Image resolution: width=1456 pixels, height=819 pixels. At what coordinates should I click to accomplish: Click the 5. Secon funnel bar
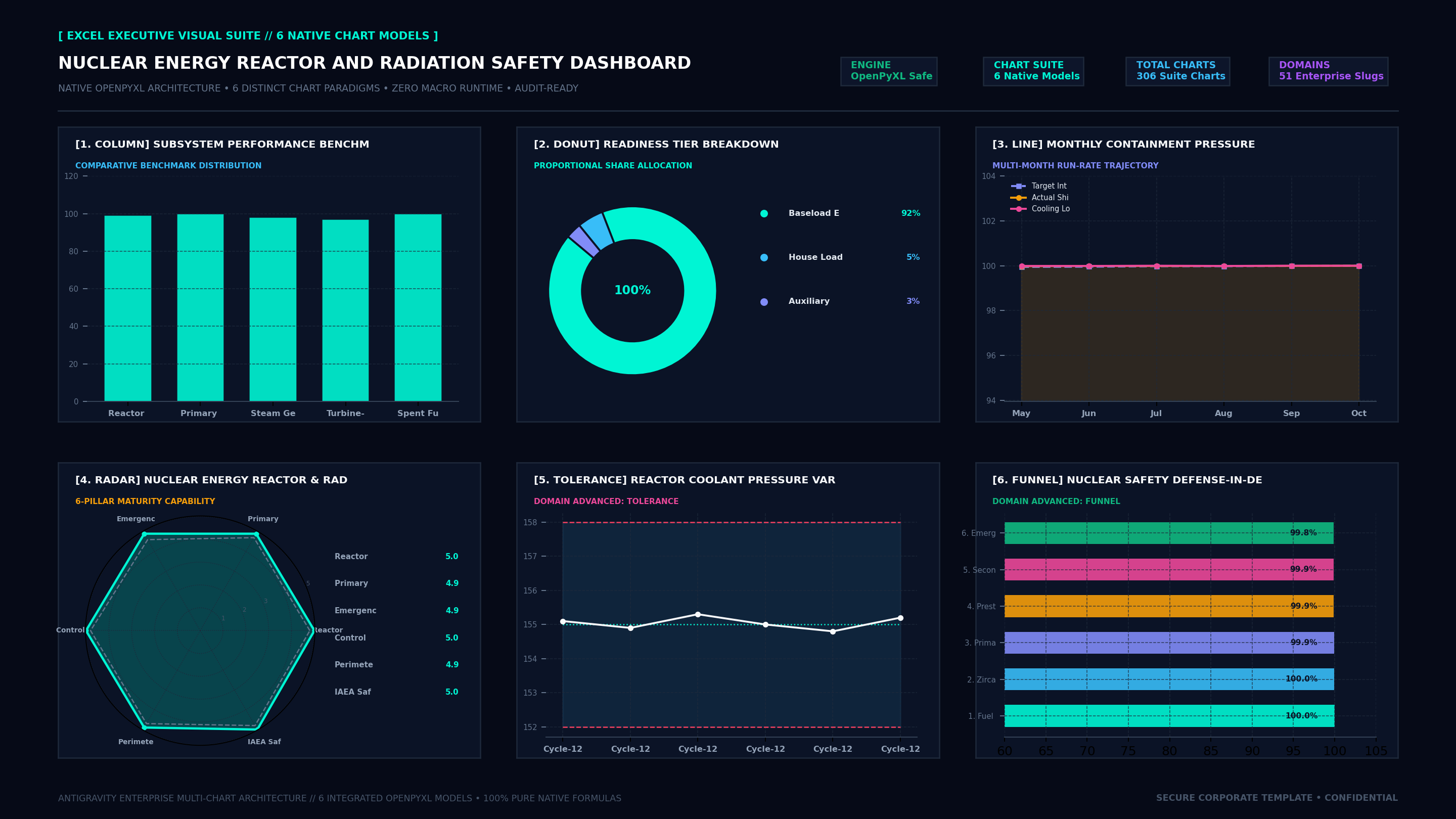(x=1169, y=570)
